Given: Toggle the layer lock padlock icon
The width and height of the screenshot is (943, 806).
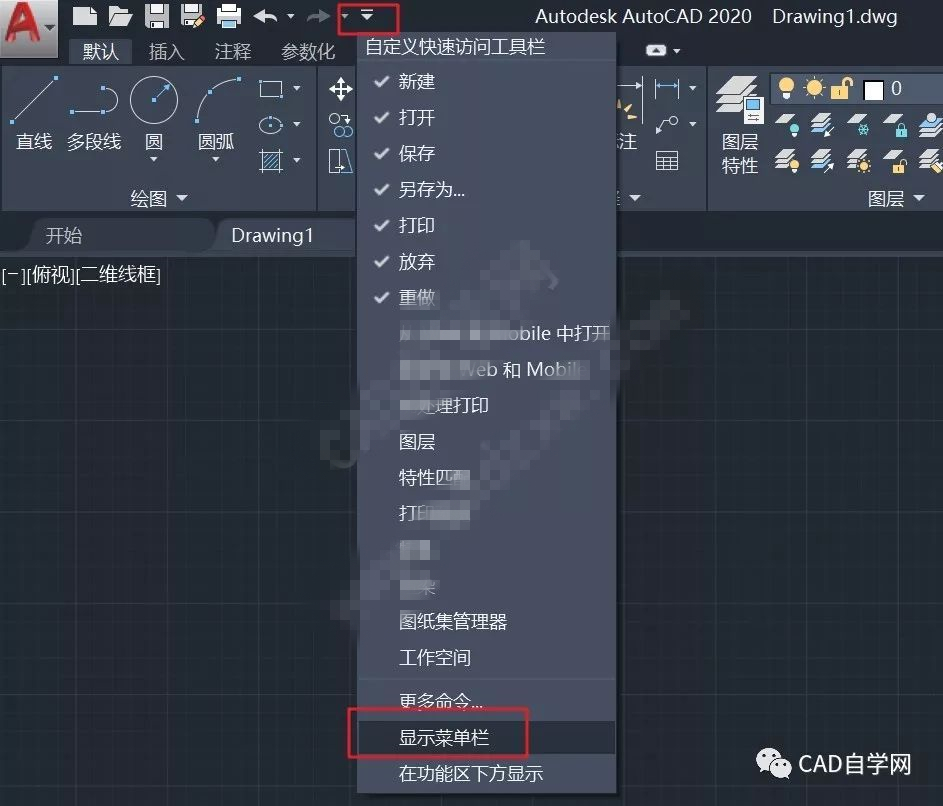Looking at the screenshot, I should (x=841, y=88).
